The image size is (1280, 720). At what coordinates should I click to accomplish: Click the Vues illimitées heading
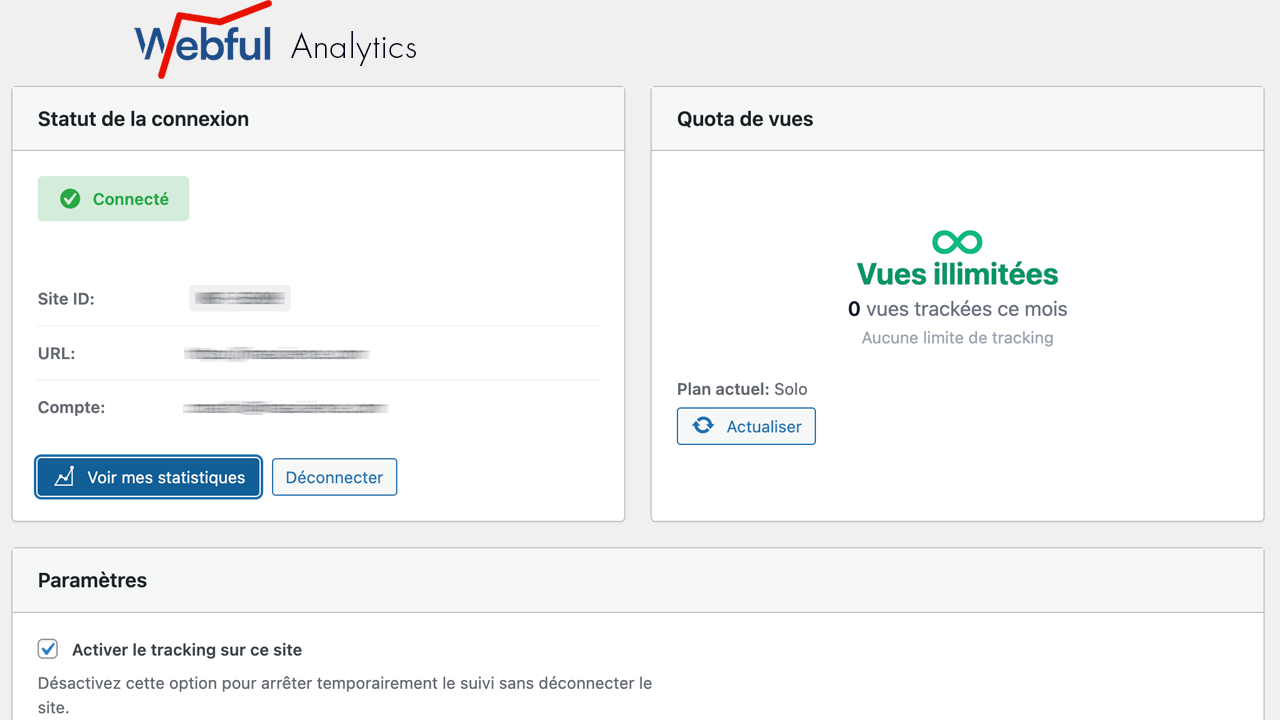click(x=957, y=274)
